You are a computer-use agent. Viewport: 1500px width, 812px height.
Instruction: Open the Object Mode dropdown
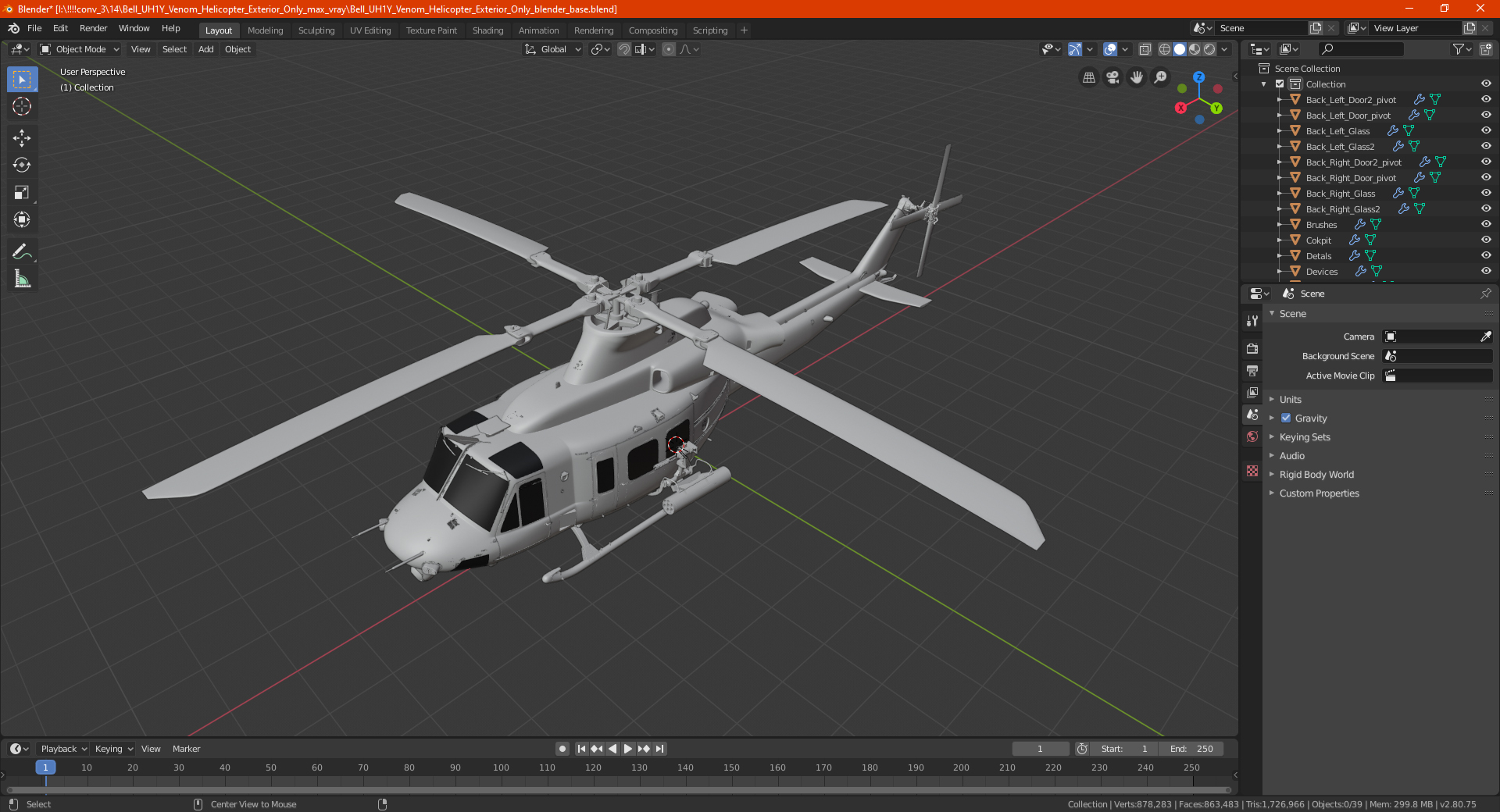(80, 49)
